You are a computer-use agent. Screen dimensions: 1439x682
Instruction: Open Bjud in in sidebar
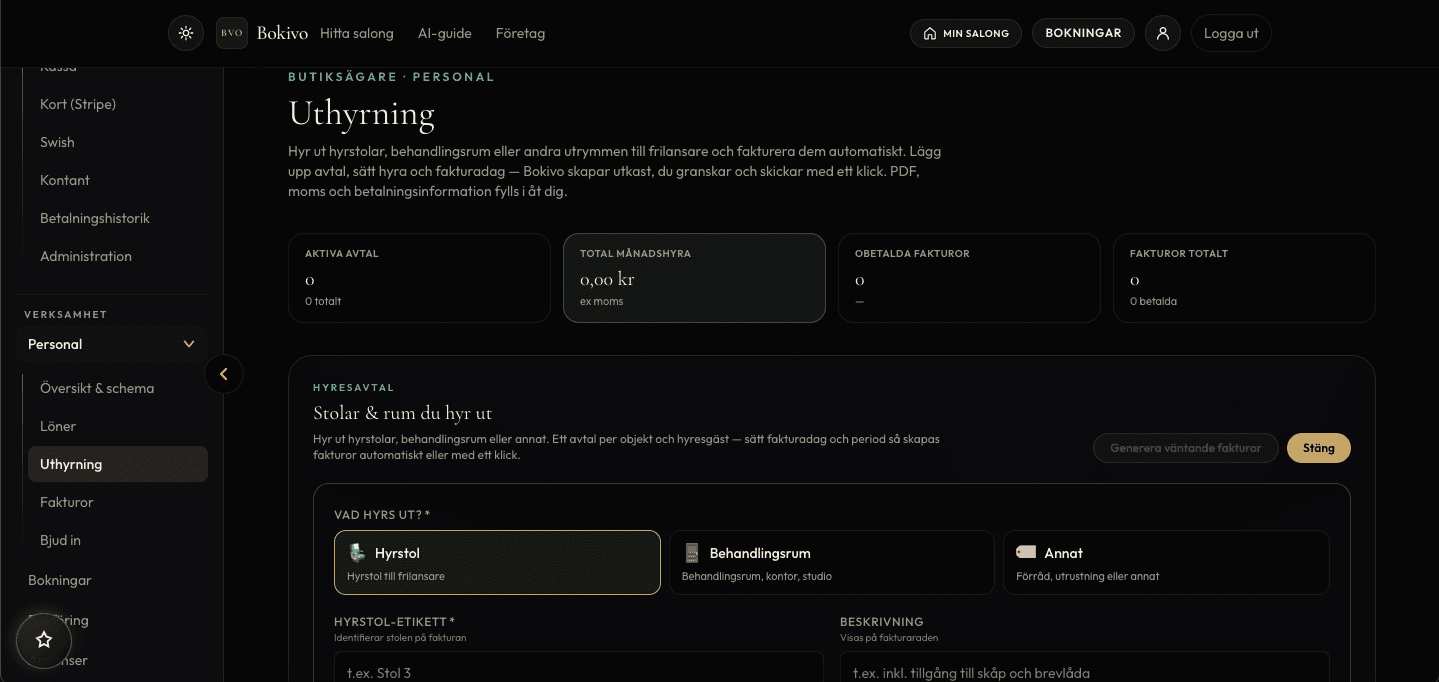point(118,540)
